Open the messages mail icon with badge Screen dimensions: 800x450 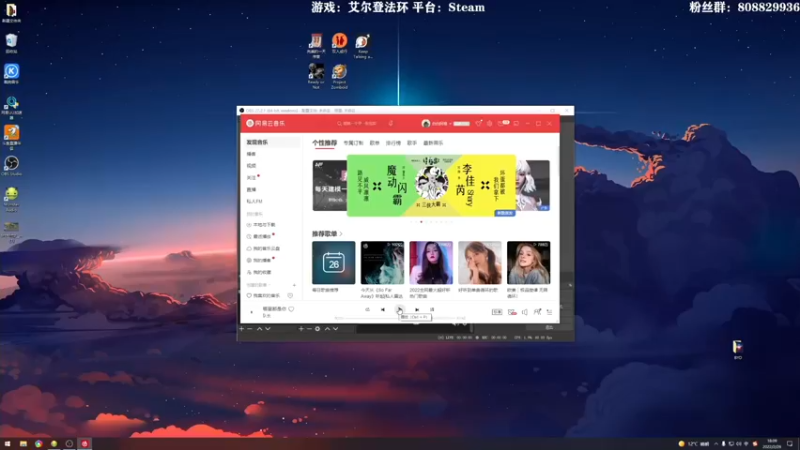(x=502, y=123)
